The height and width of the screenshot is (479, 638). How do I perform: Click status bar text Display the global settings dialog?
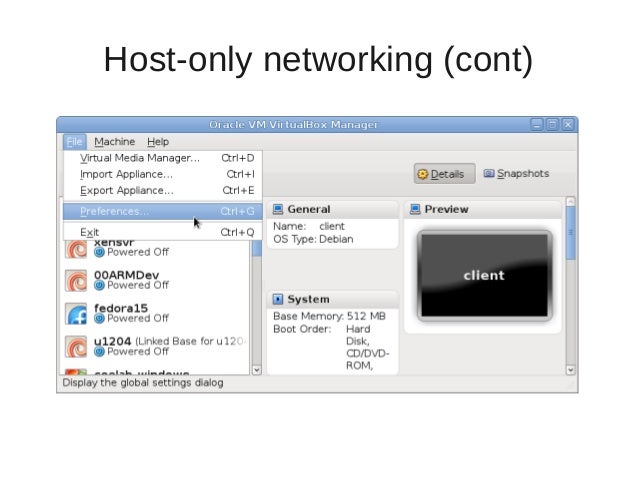coord(143,383)
